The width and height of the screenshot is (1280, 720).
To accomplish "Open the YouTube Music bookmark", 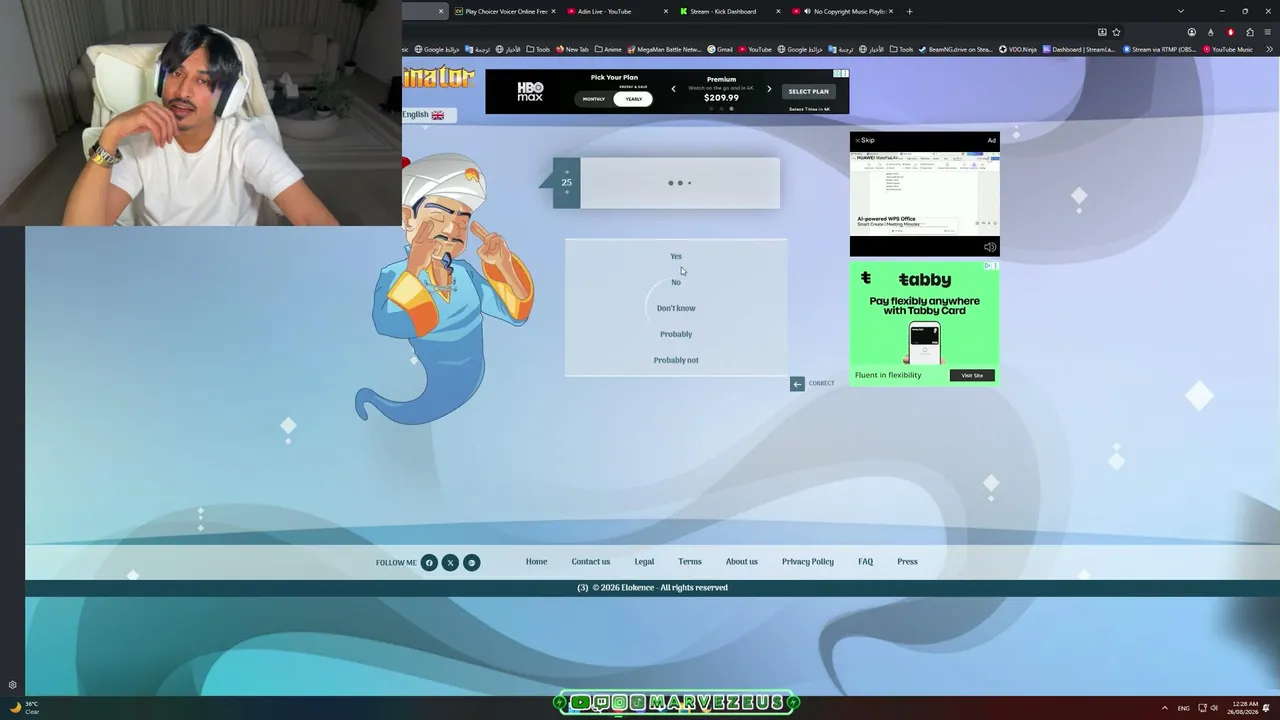I will [x=1228, y=49].
